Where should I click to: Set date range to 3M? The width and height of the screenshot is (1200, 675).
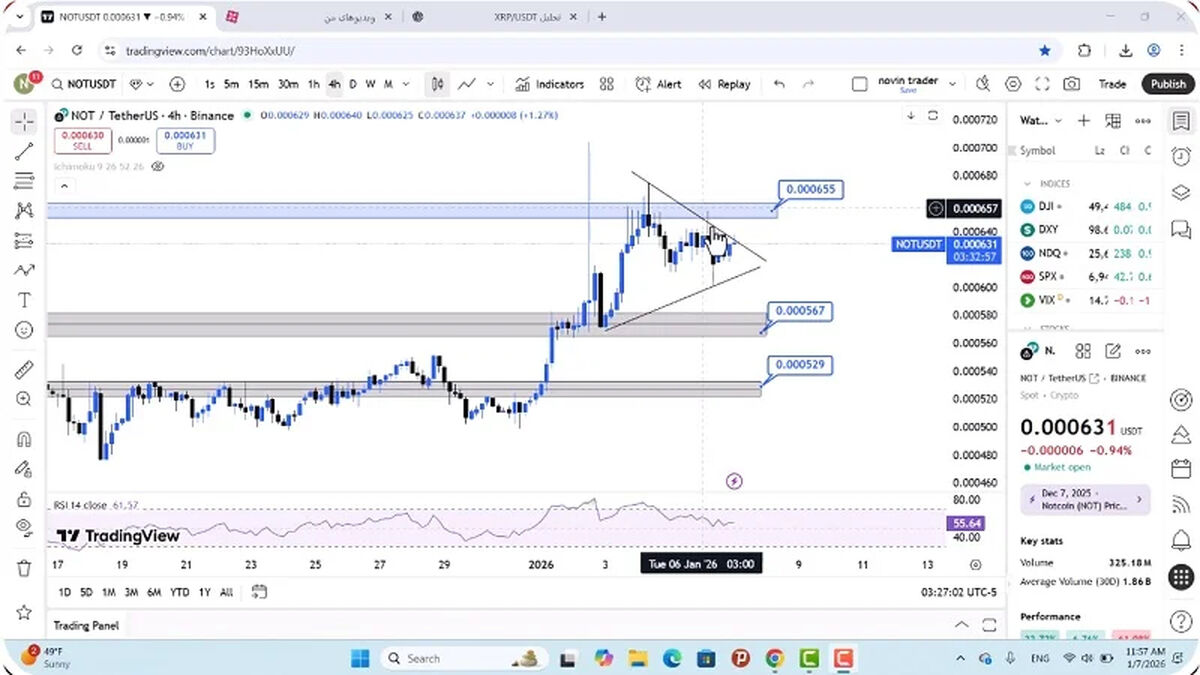(x=131, y=592)
